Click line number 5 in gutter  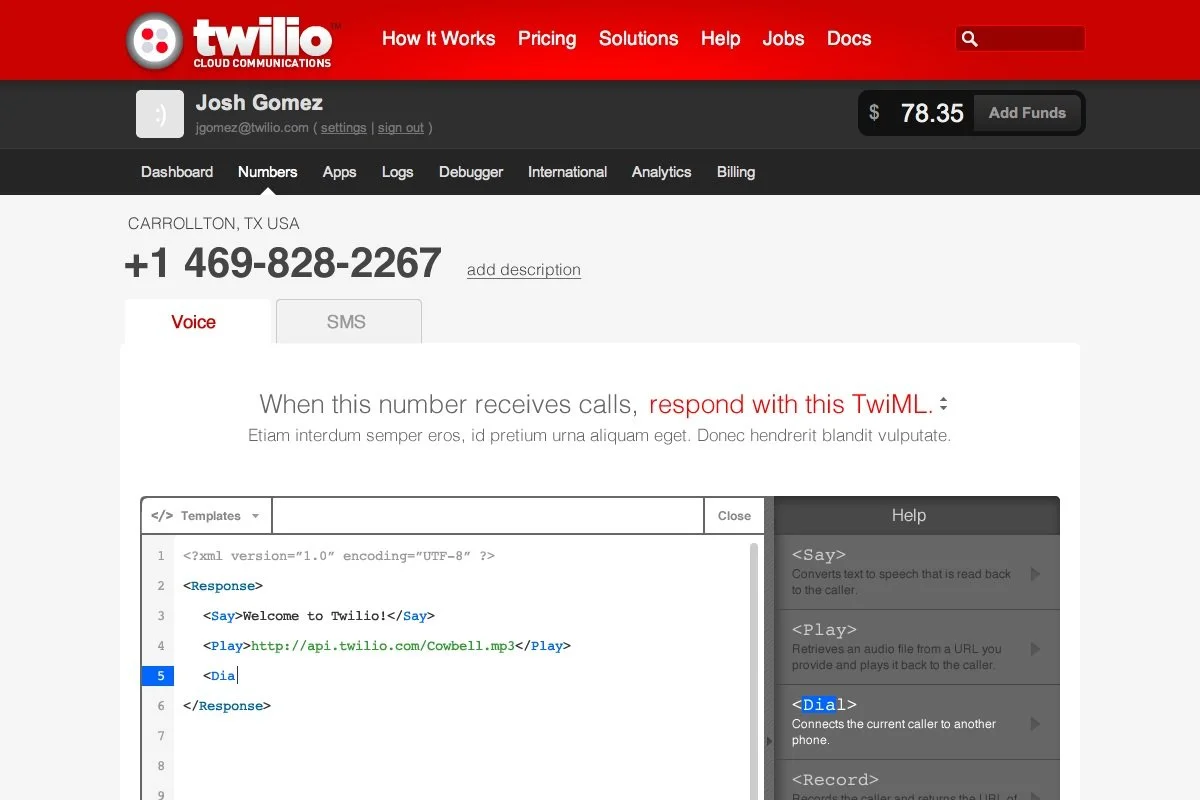pos(160,676)
